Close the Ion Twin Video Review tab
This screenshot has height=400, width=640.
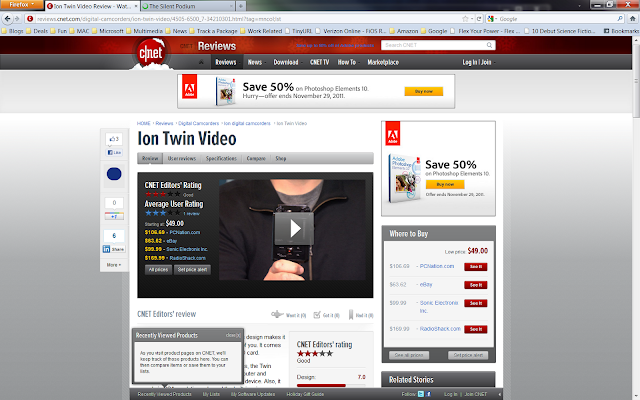point(136,6)
